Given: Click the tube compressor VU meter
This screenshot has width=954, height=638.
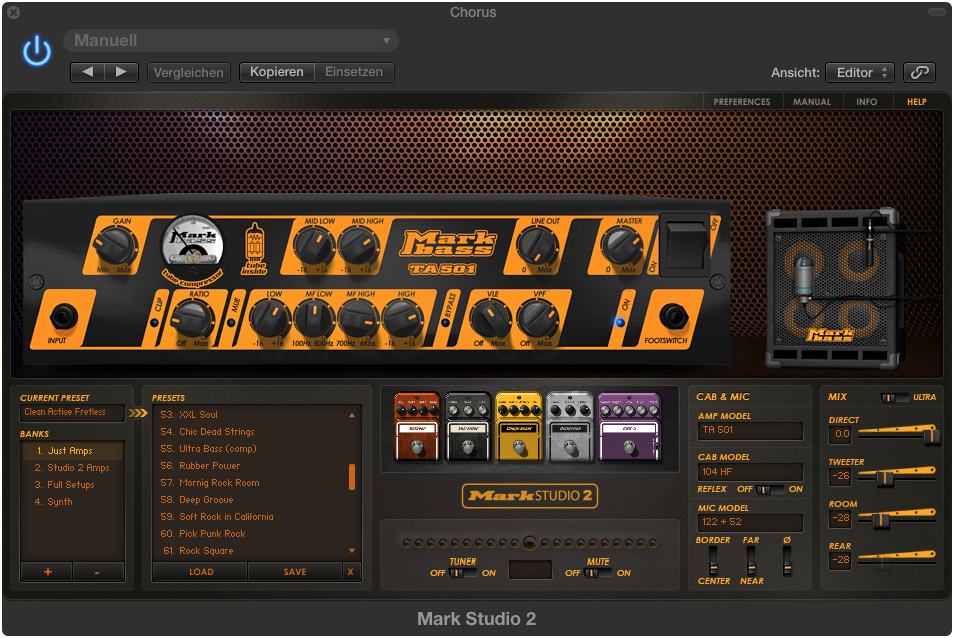Looking at the screenshot, I should point(192,243).
